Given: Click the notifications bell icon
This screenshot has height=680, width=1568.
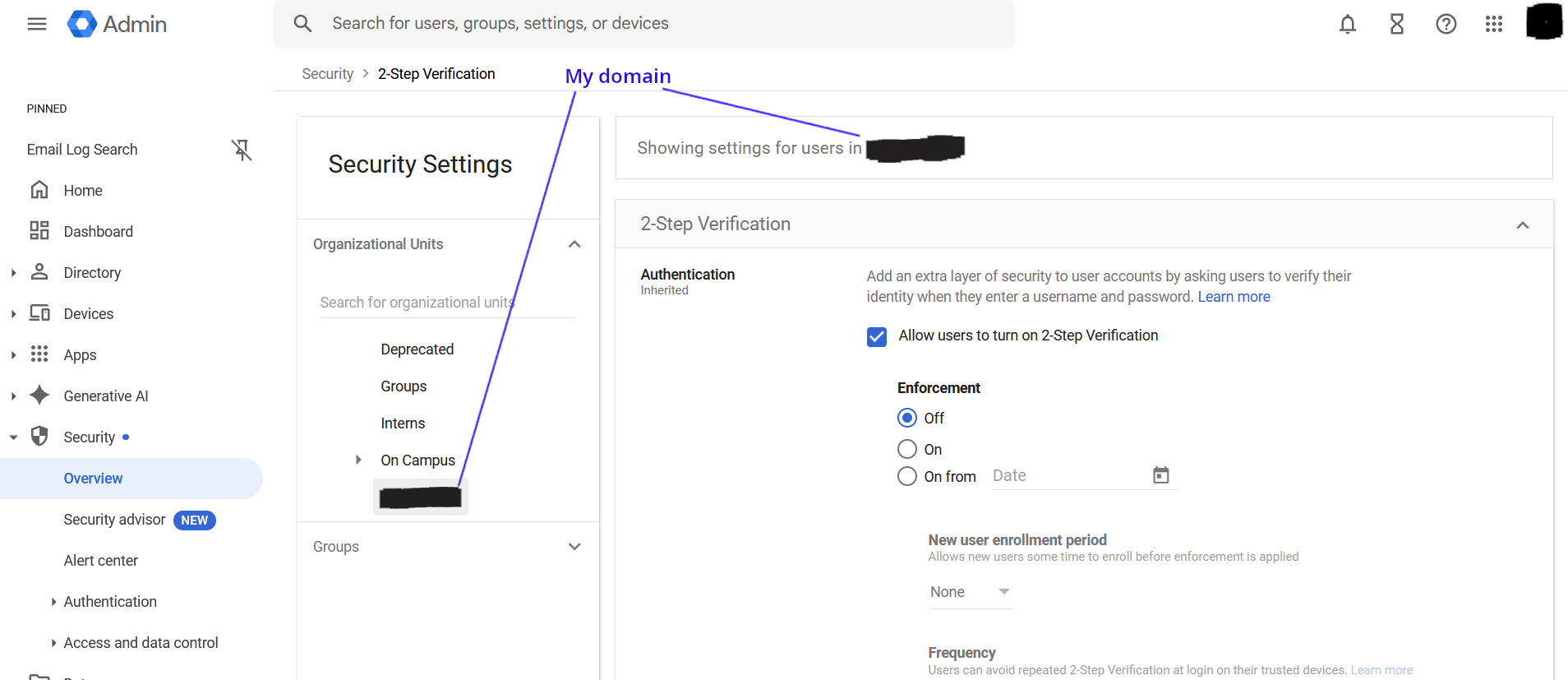Looking at the screenshot, I should 1347,24.
